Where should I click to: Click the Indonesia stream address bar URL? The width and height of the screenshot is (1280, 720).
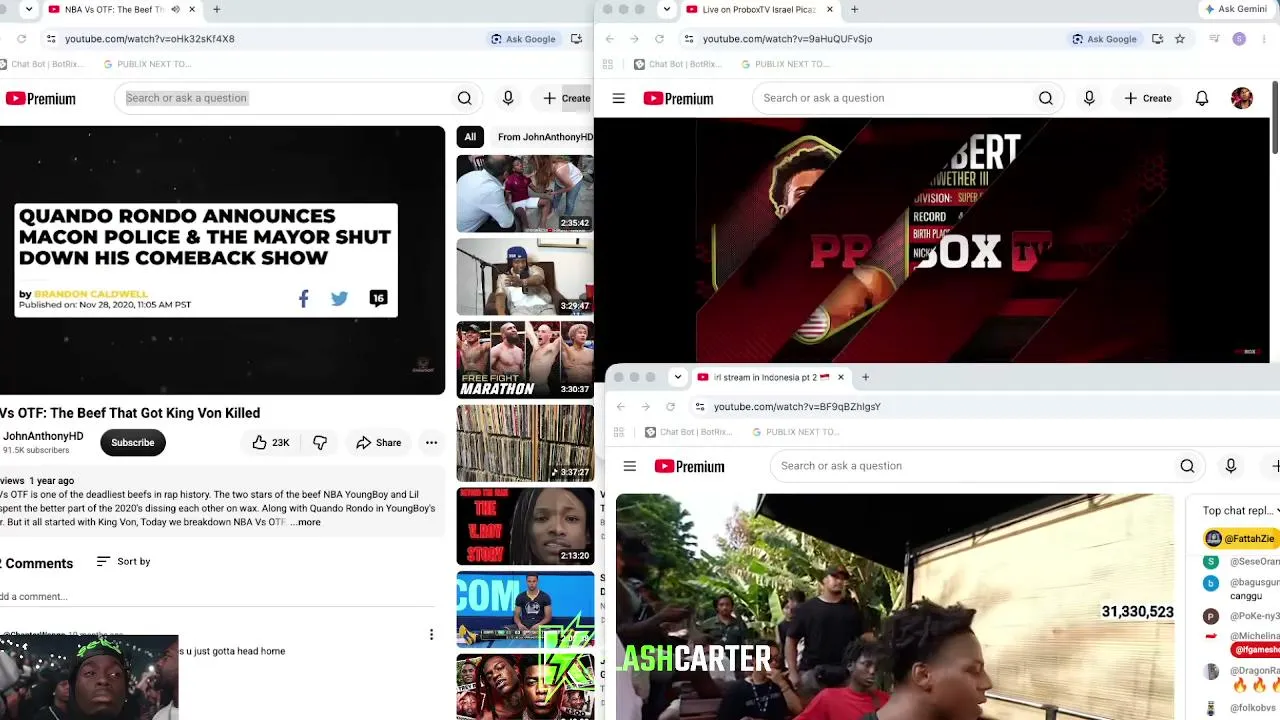point(797,407)
